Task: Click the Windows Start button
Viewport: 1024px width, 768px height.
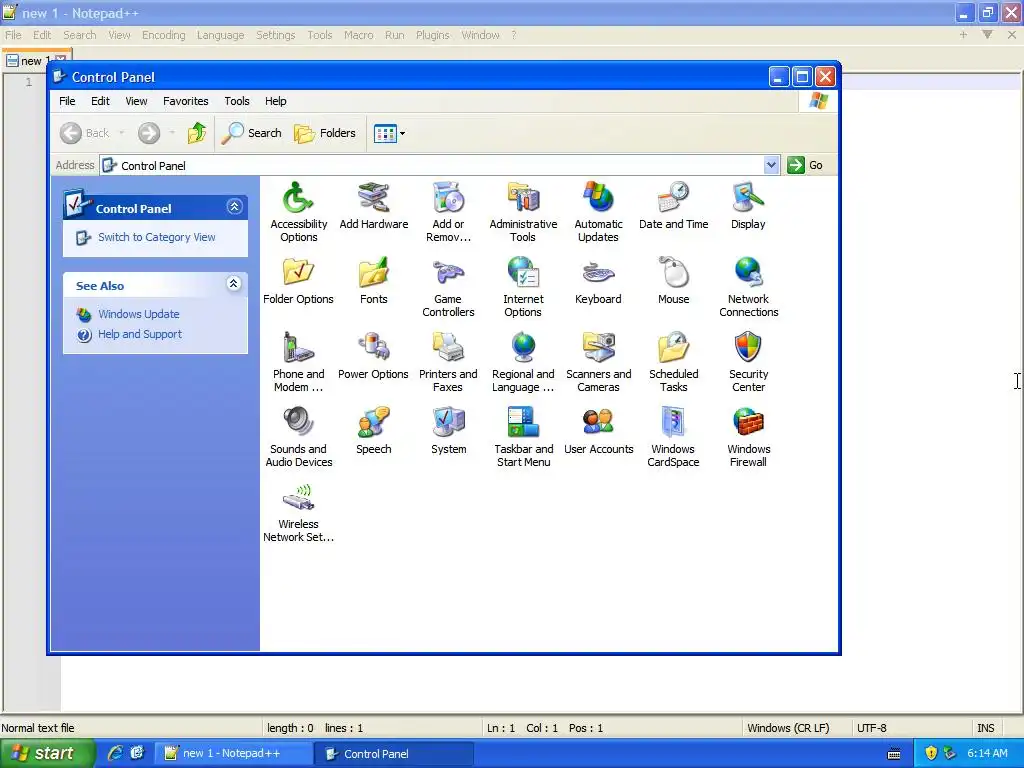Action: click(47, 754)
